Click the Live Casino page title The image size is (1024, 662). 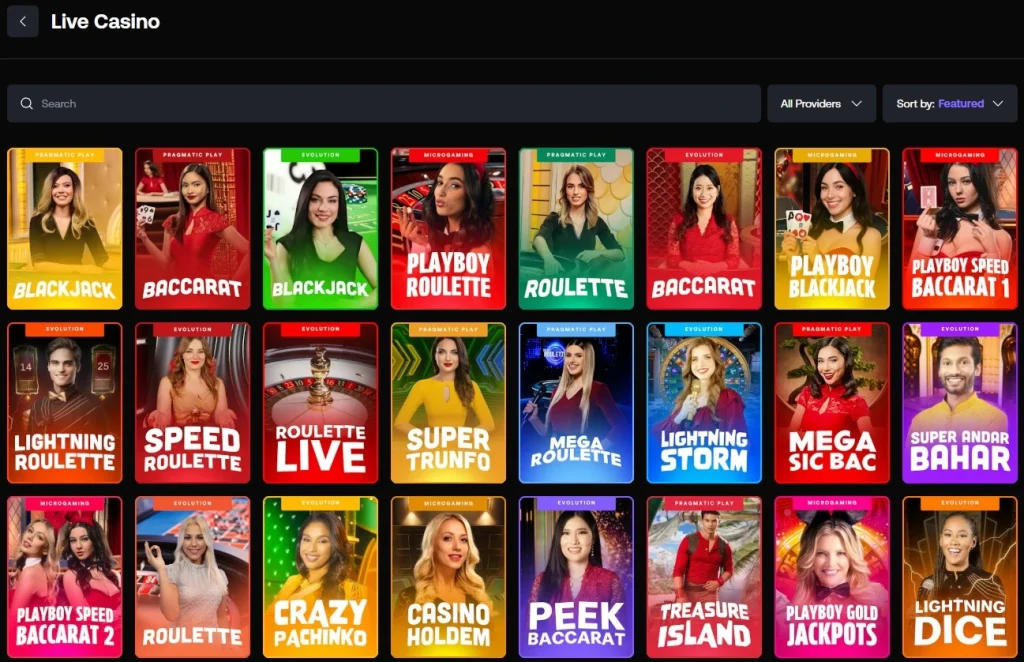[105, 22]
